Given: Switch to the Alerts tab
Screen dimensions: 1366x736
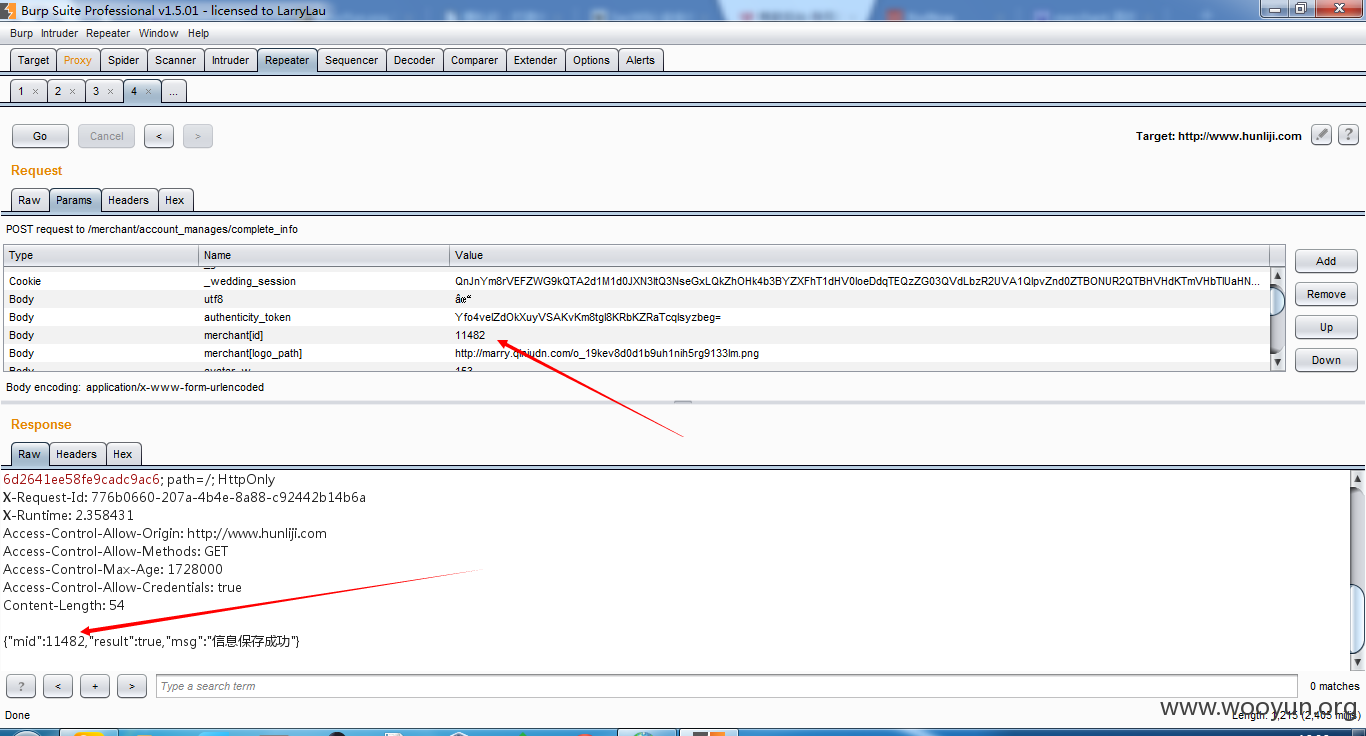Looking at the screenshot, I should (x=640, y=60).
